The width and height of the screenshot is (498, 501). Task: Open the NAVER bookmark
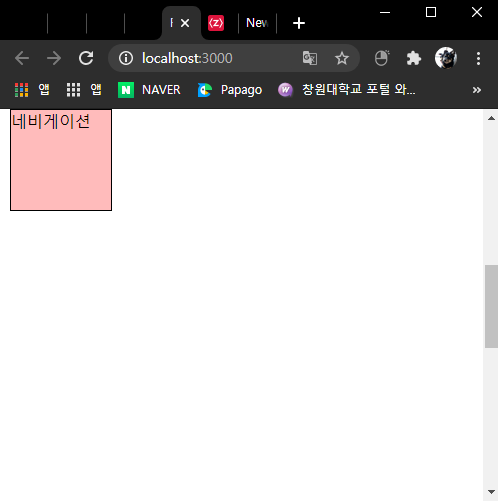click(149, 90)
